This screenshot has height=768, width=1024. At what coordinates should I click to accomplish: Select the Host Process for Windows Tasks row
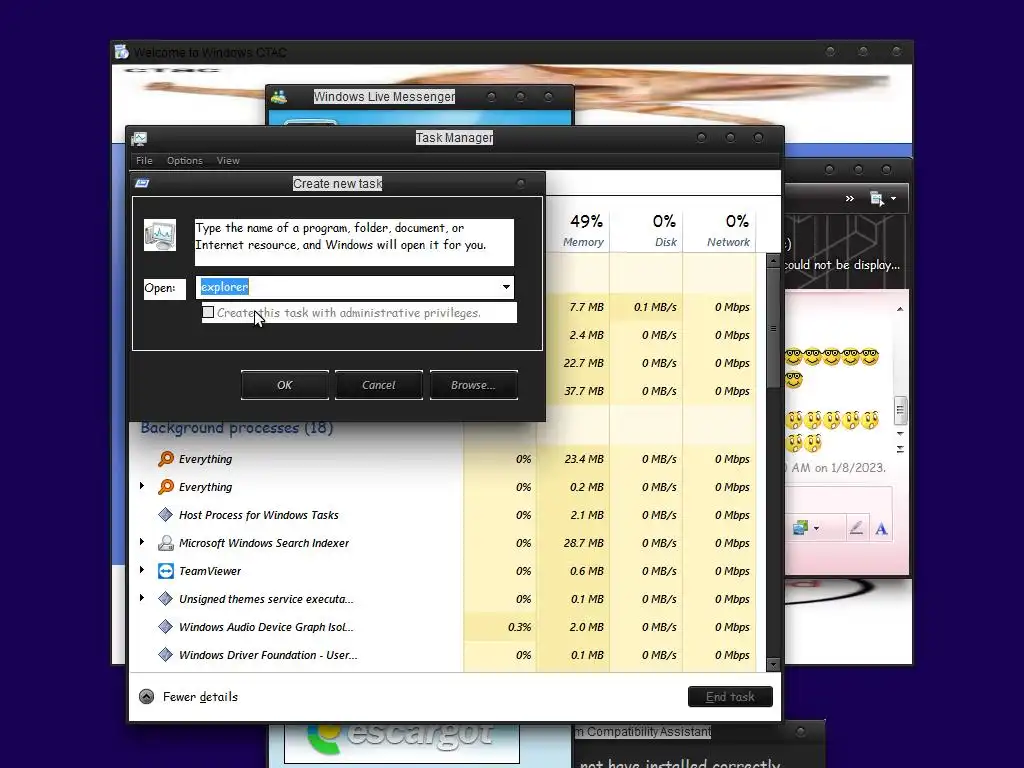445,515
